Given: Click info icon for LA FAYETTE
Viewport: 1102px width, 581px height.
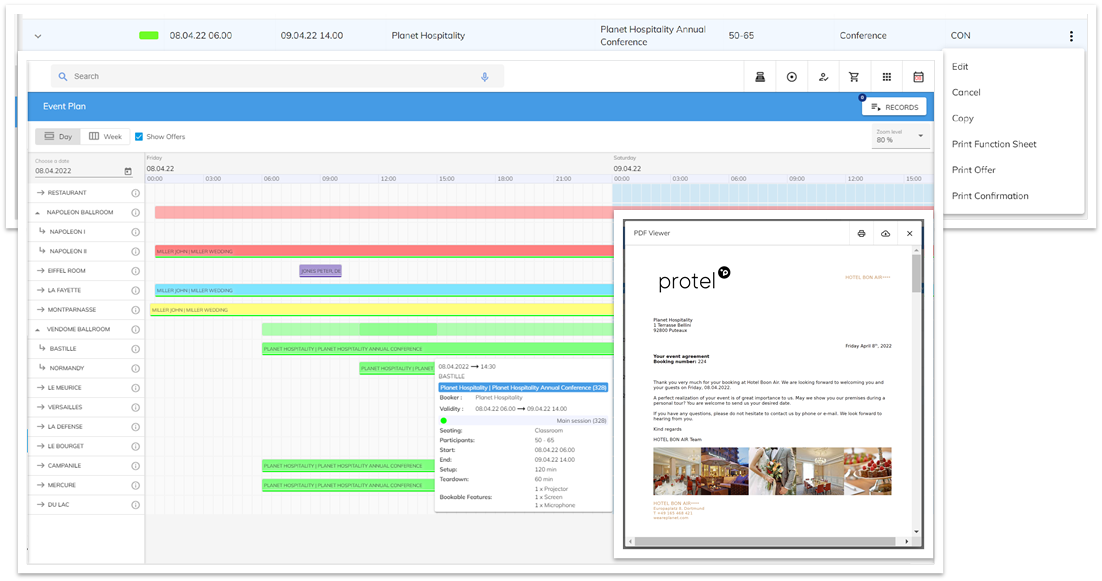Looking at the screenshot, I should click(136, 290).
